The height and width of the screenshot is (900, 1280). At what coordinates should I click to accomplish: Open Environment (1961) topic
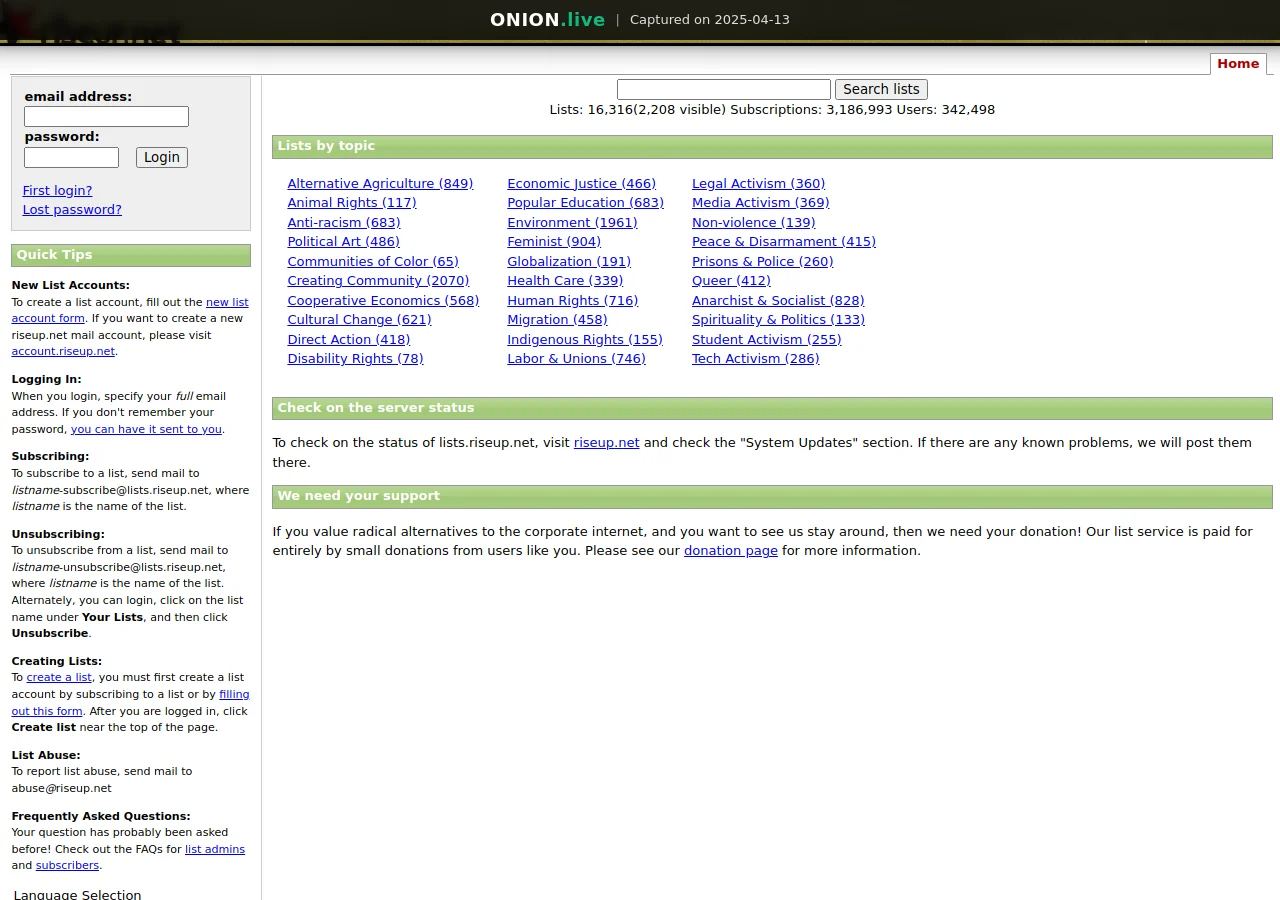click(572, 223)
